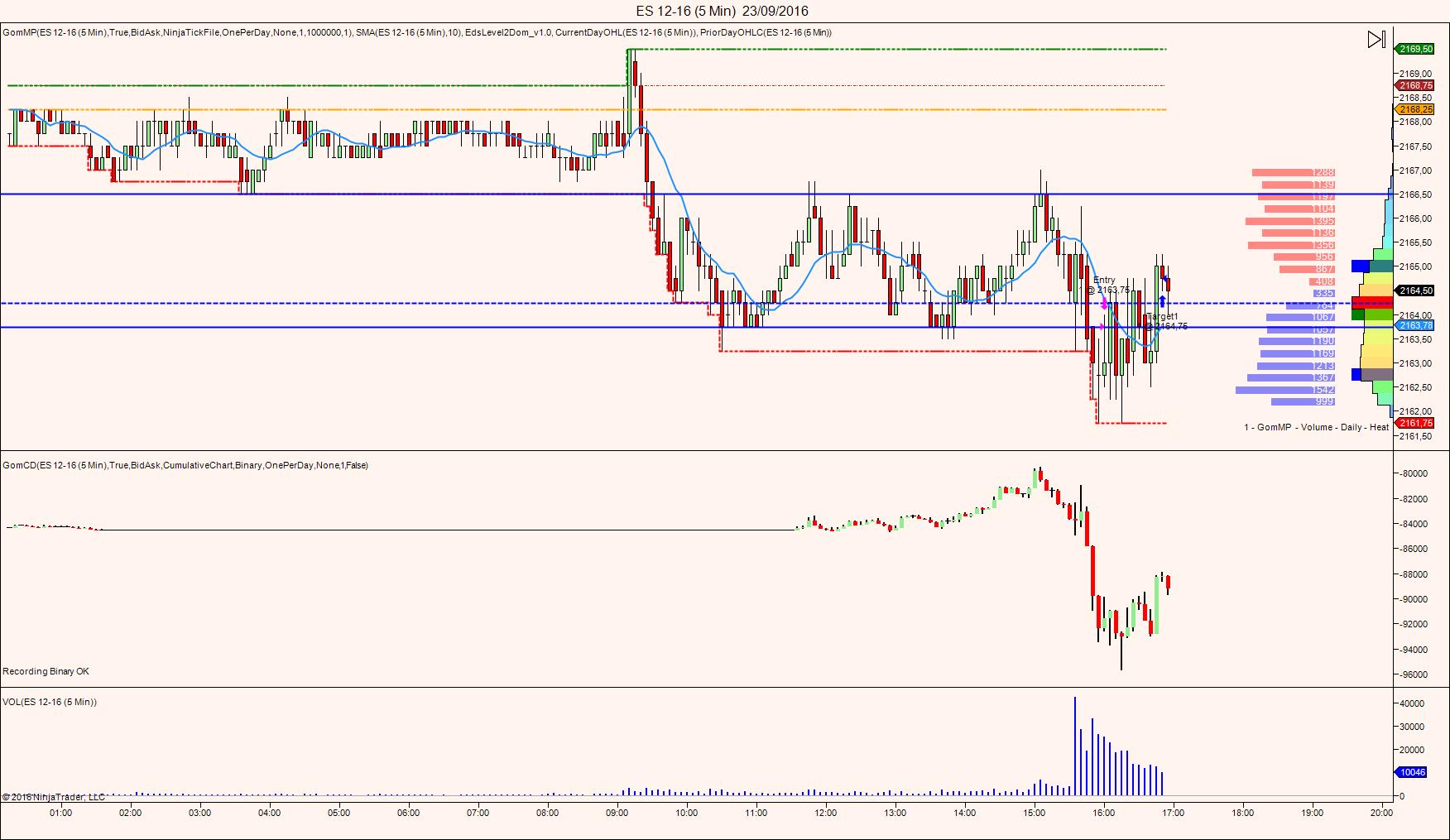The height and width of the screenshot is (840, 1450).
Task: Click the 16:00 time axis label
Action: (x=1103, y=813)
